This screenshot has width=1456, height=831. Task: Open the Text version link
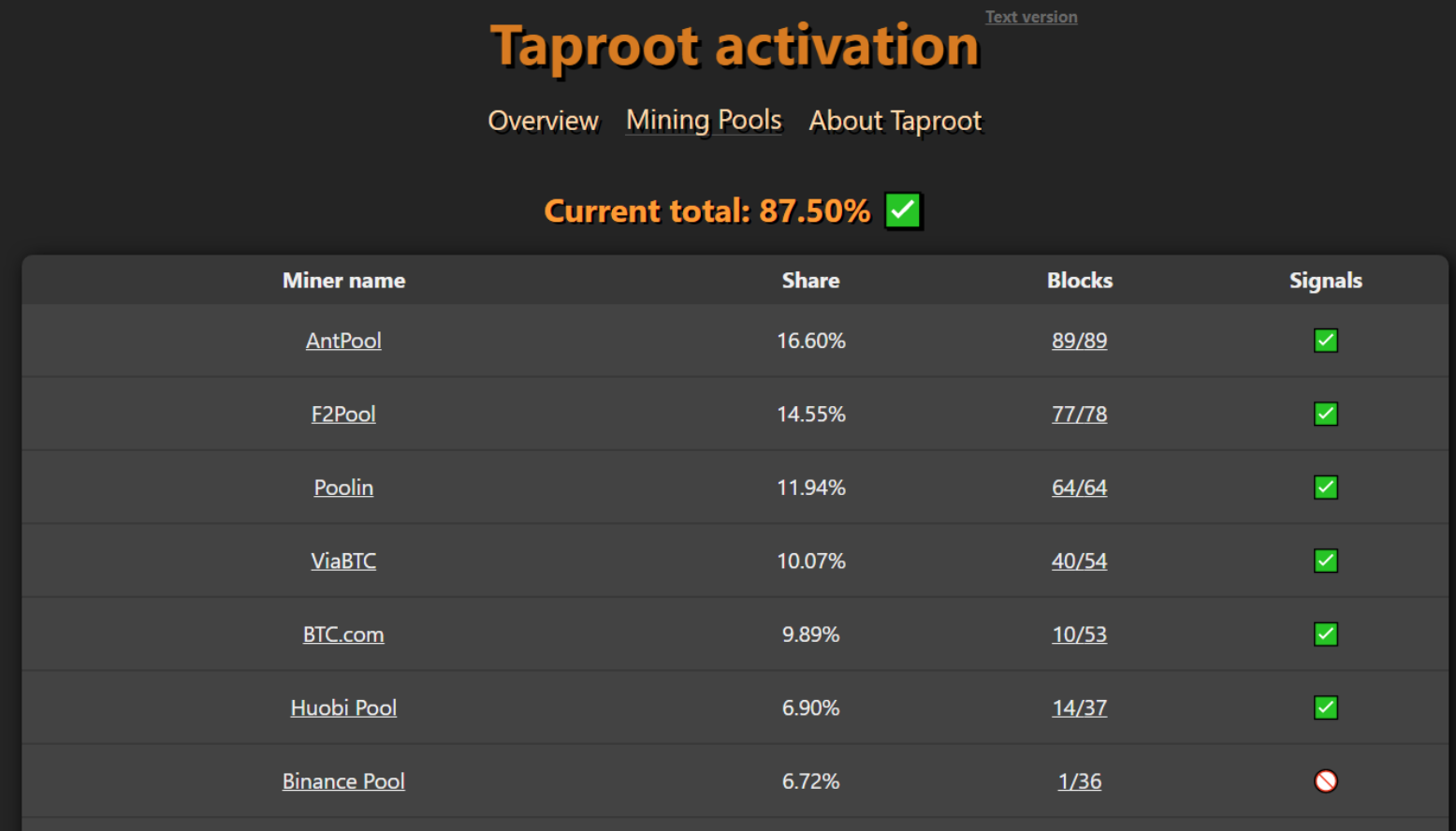pos(1030,17)
